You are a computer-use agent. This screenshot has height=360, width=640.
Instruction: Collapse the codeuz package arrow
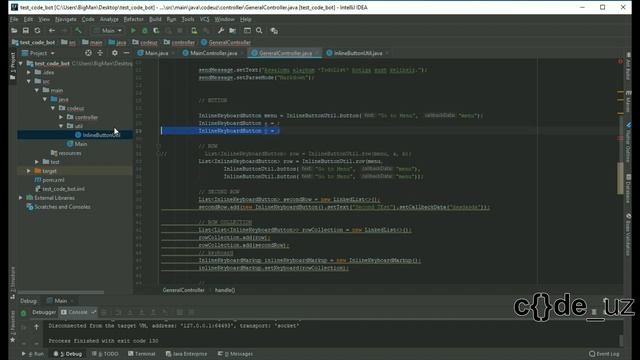[53, 109]
